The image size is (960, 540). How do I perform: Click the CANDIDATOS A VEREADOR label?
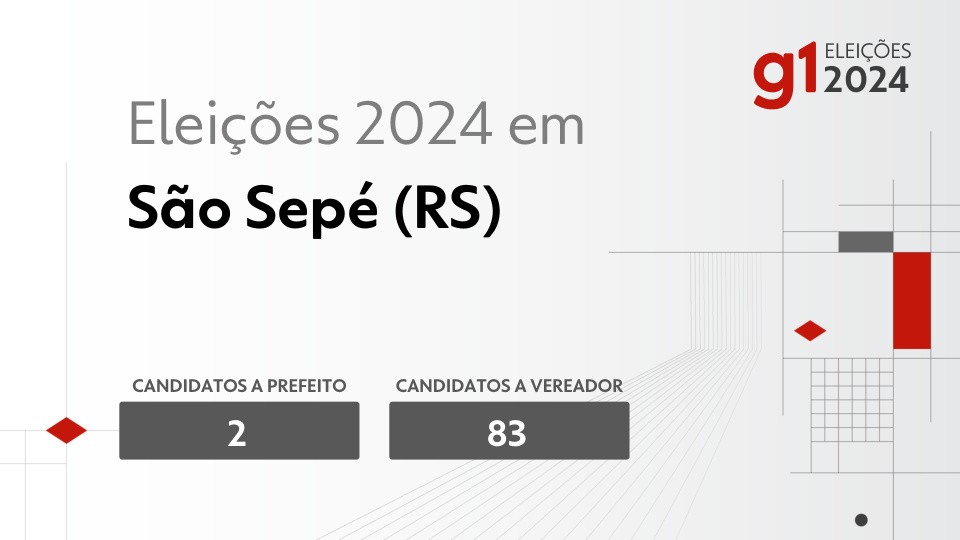(509, 385)
